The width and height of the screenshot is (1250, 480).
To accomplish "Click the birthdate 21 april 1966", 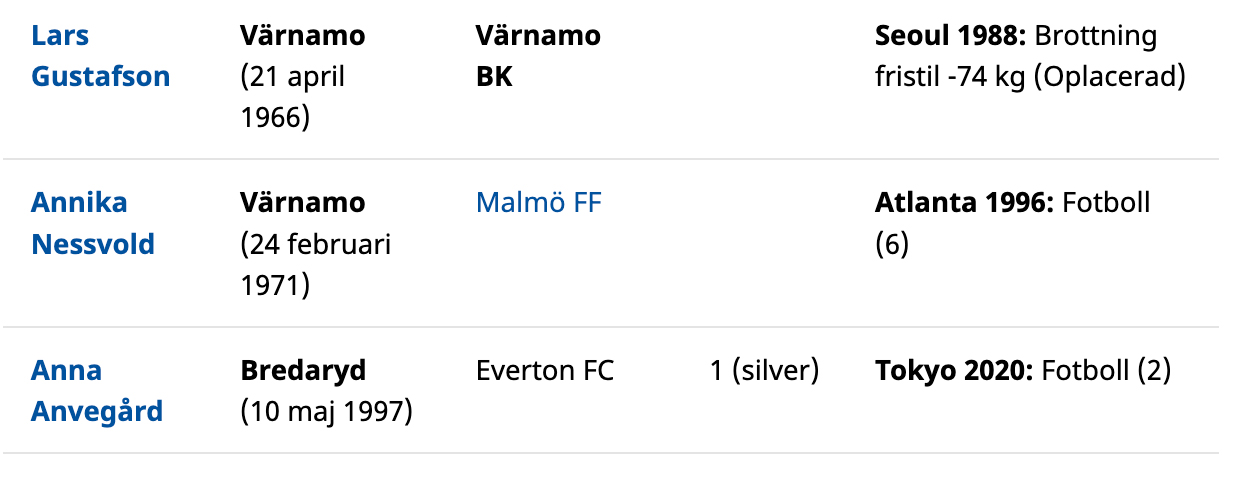I will click(292, 97).
